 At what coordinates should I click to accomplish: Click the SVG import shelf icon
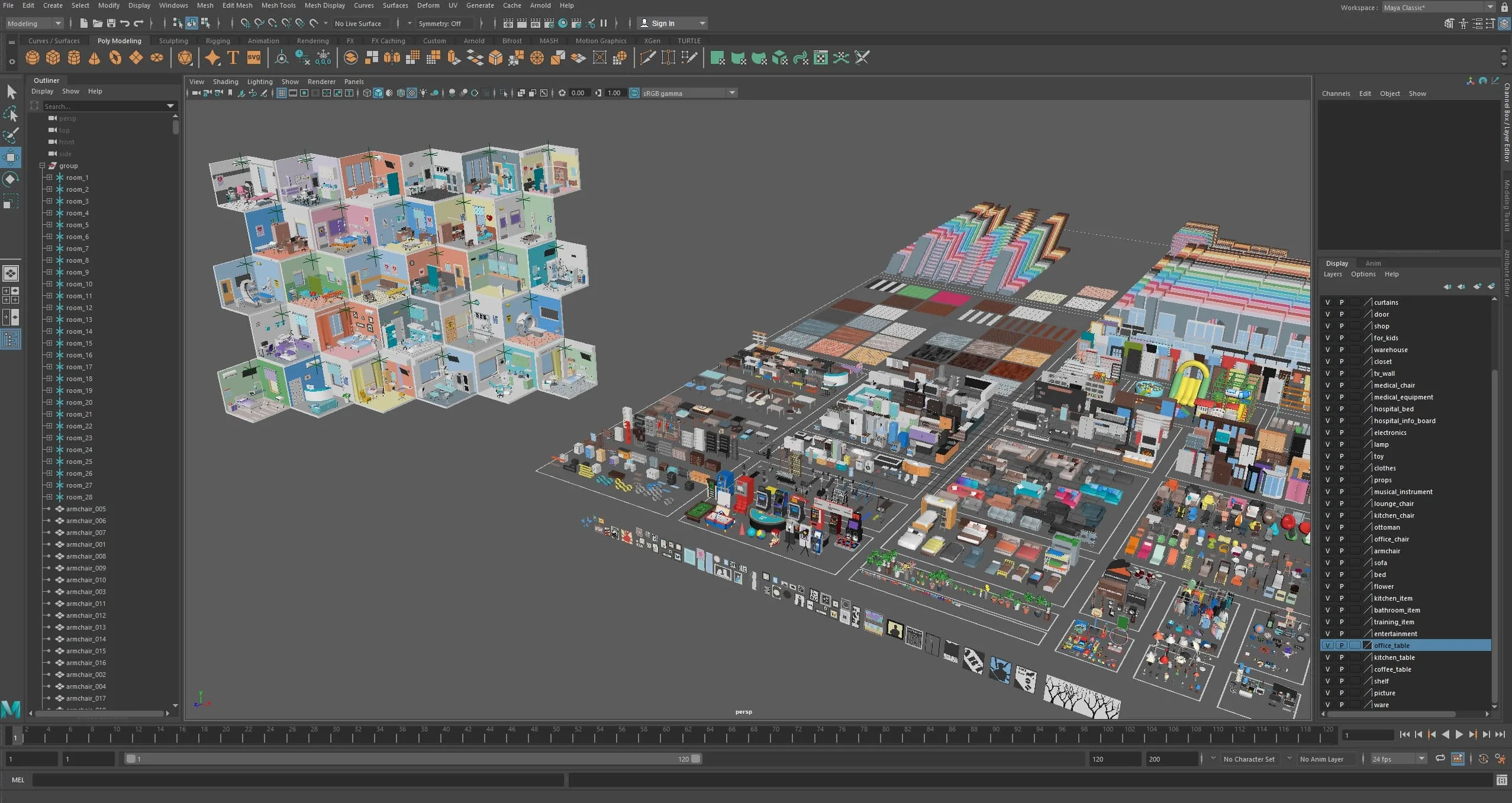(x=254, y=57)
